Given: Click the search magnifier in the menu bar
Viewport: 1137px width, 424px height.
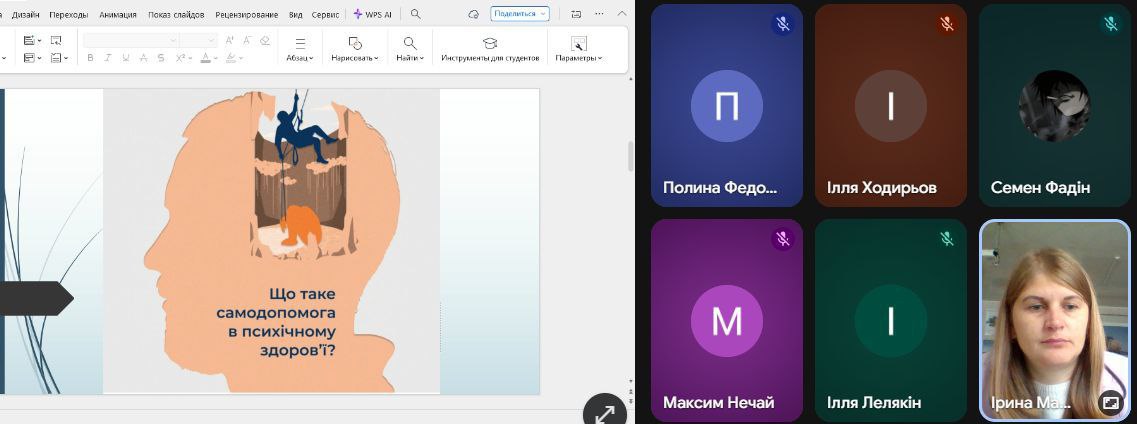Looking at the screenshot, I should [416, 14].
